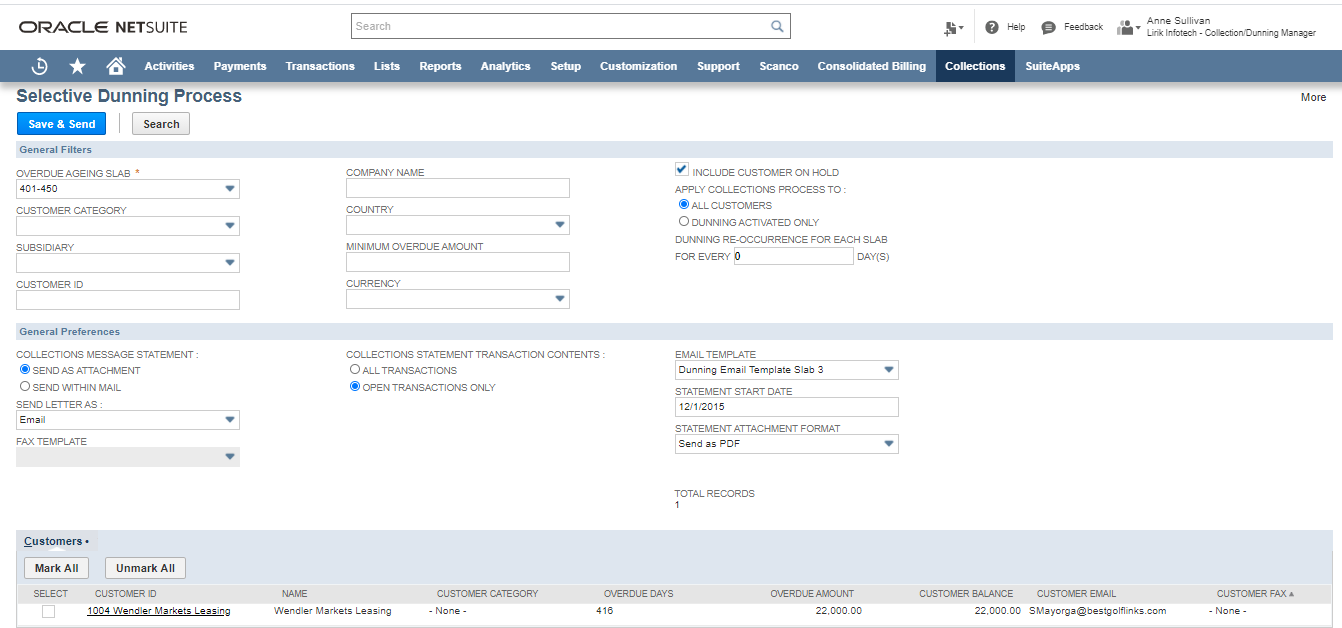This screenshot has height=628, width=1342.
Task: Open the Support menu
Action: coord(718,66)
